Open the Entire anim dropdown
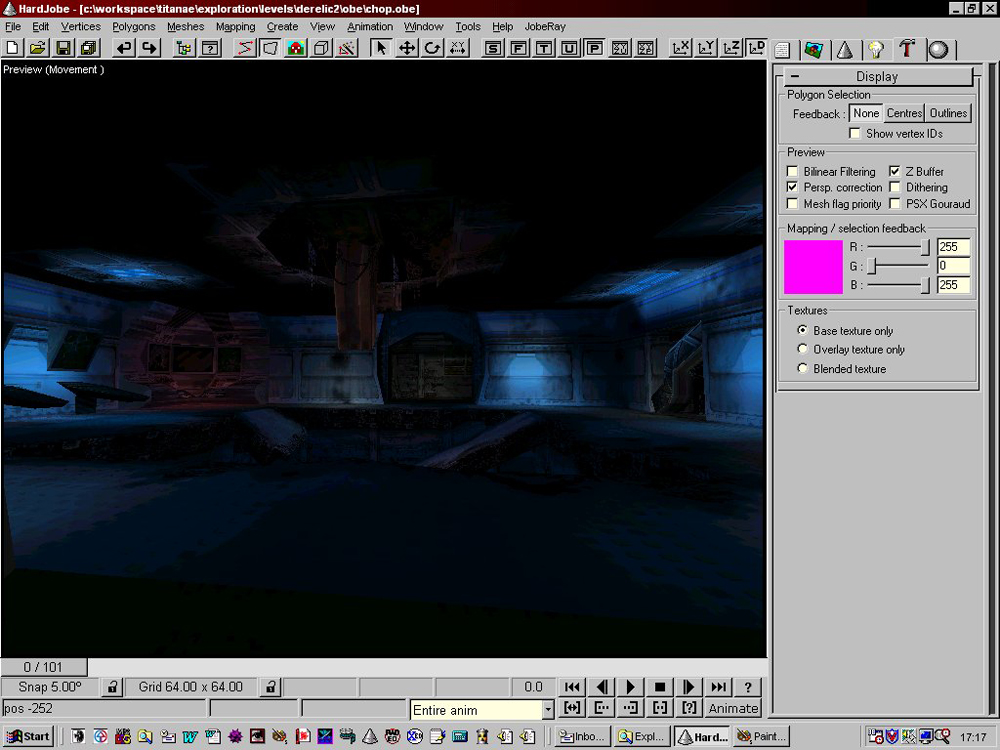The image size is (1000, 750). pyautogui.click(x=548, y=710)
